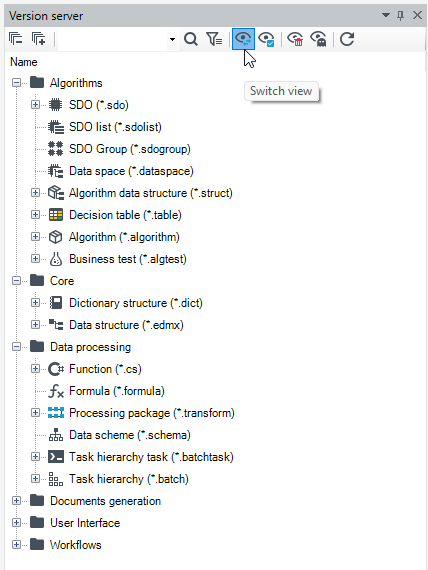Select the Formula (*.formula) item
Screen dimensions: 428x570
click(117, 391)
